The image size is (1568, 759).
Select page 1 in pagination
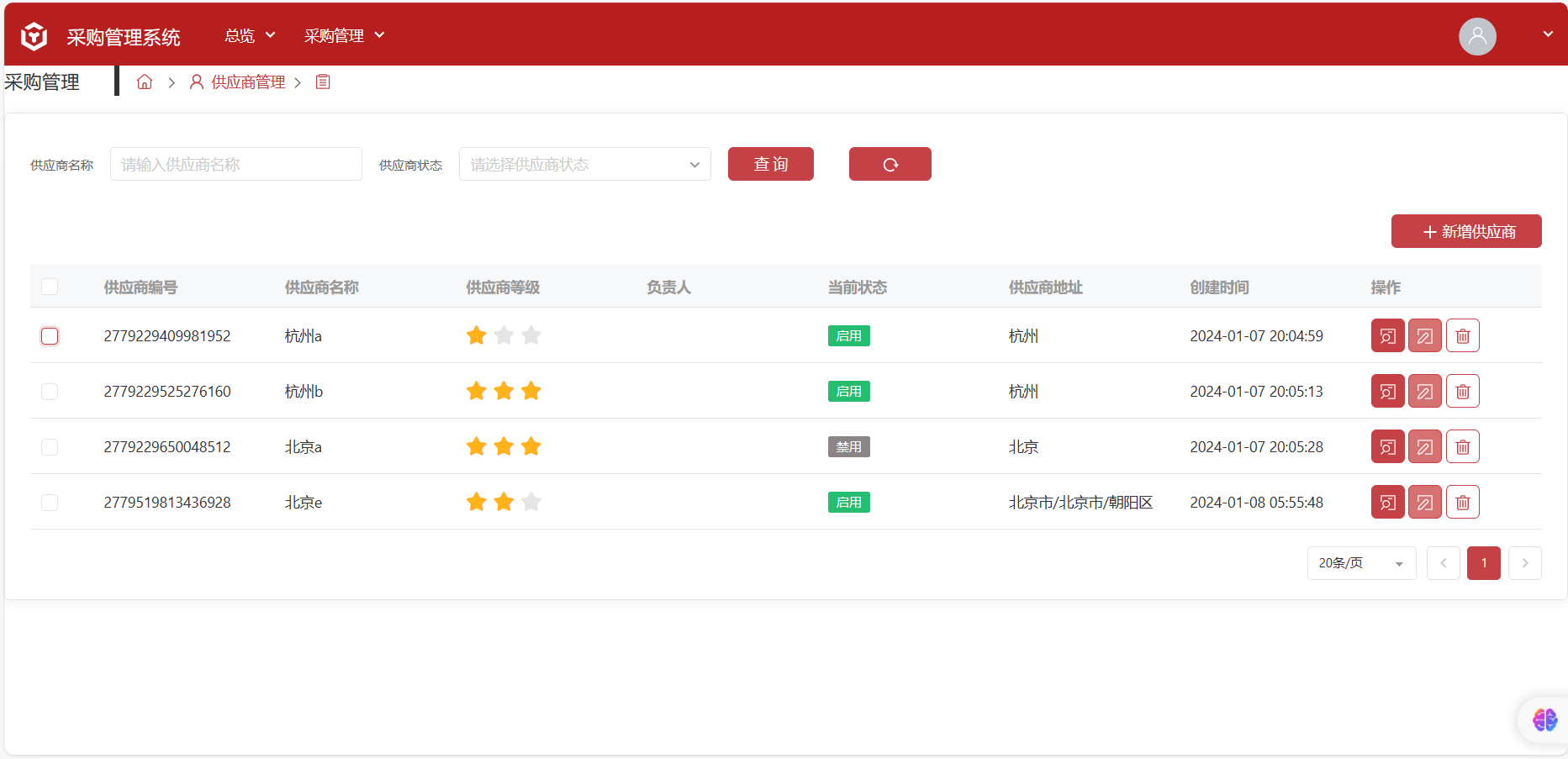pos(1484,563)
